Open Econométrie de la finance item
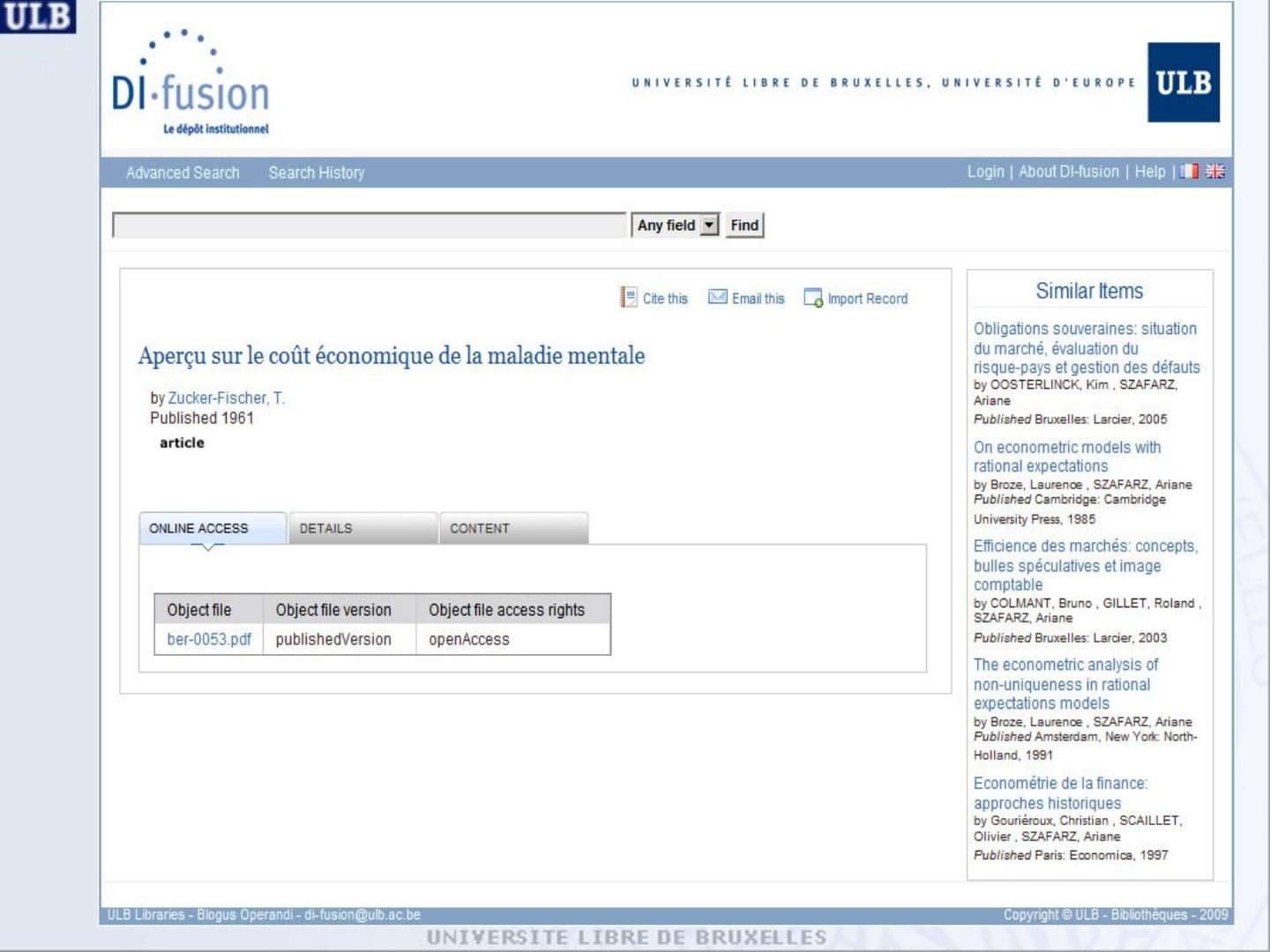Screen dimensions: 1270x952 click(x=1061, y=793)
